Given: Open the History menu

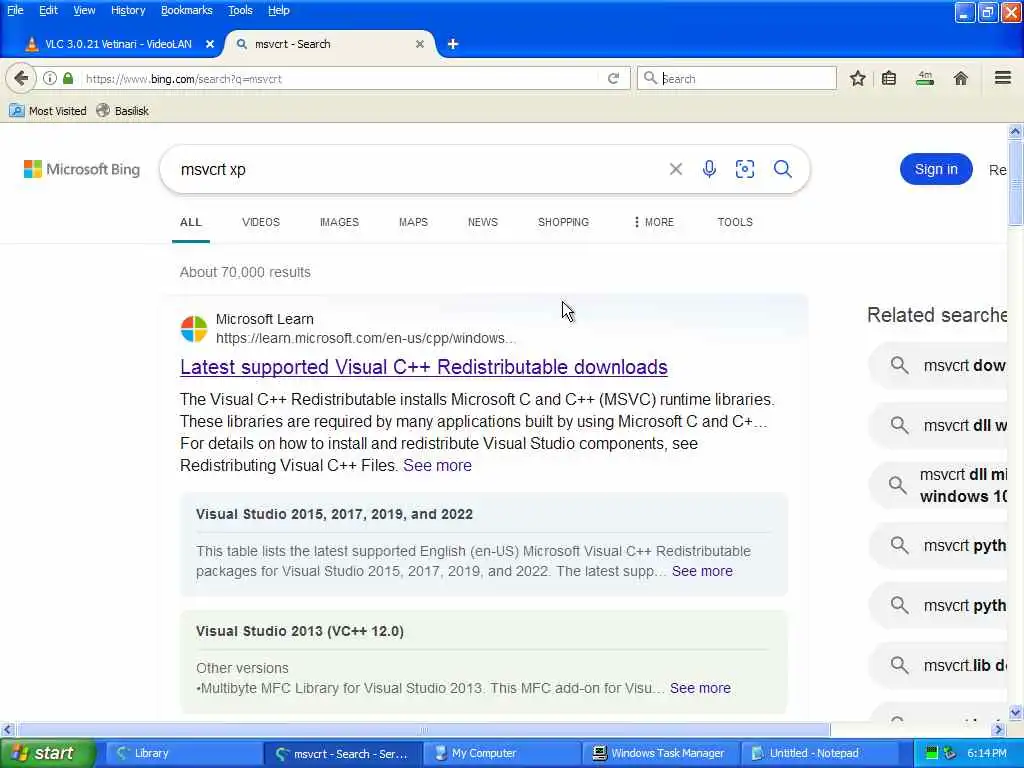Looking at the screenshot, I should [x=128, y=10].
